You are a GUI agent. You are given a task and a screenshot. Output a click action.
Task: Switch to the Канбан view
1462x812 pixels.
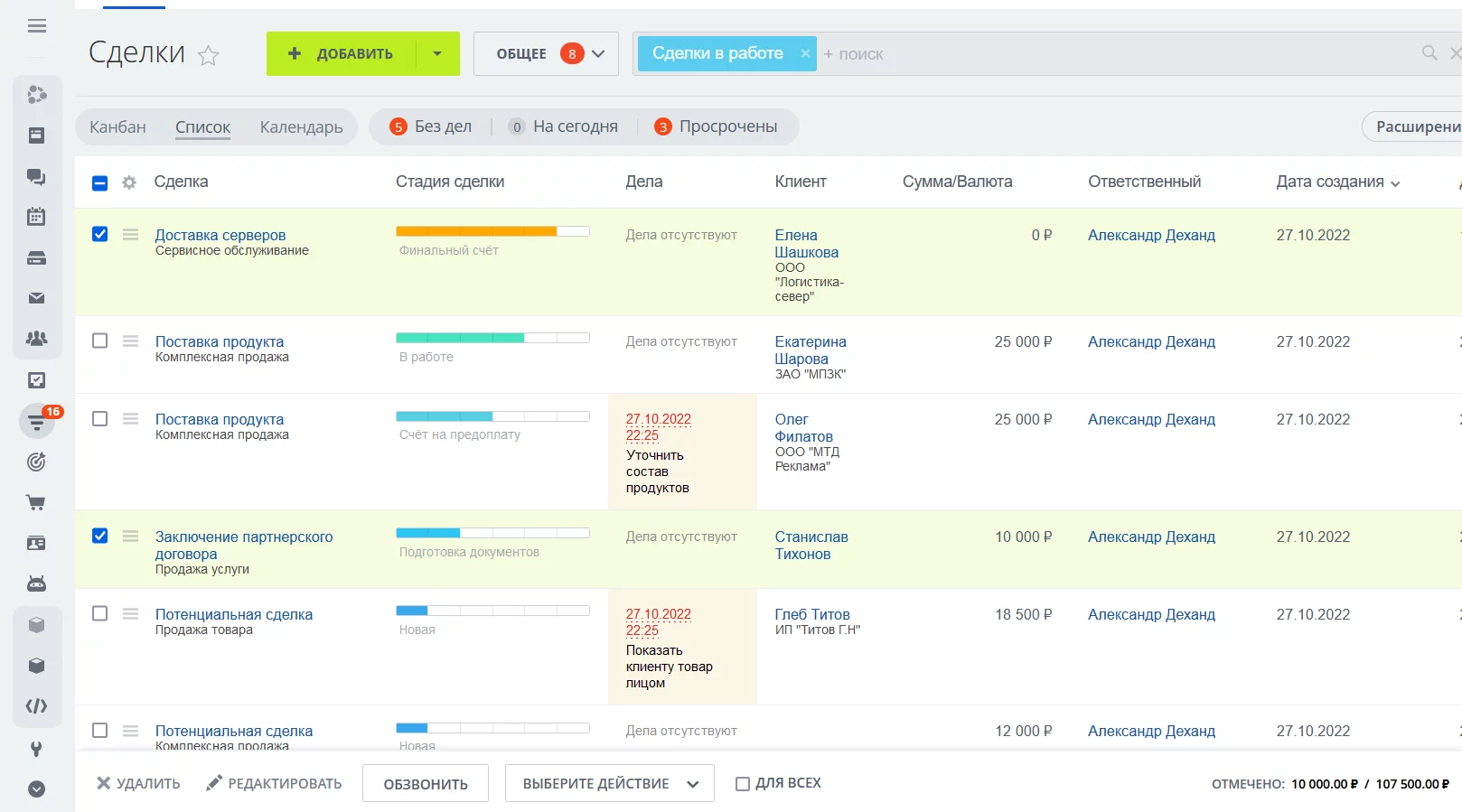(x=117, y=127)
